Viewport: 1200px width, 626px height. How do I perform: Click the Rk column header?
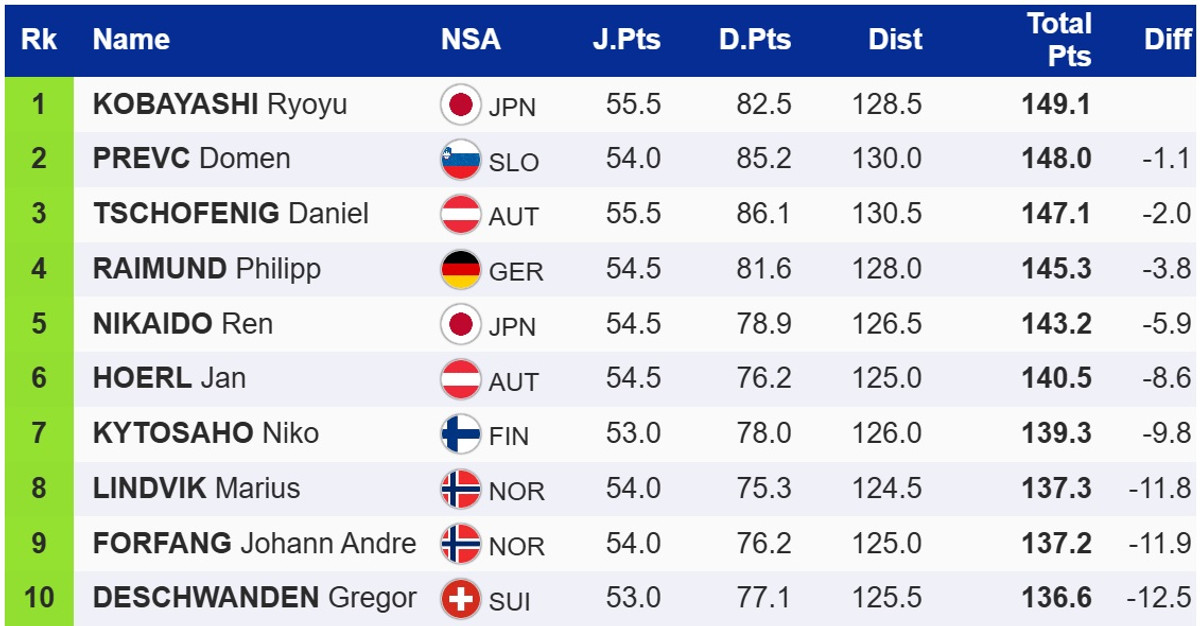click(x=39, y=40)
